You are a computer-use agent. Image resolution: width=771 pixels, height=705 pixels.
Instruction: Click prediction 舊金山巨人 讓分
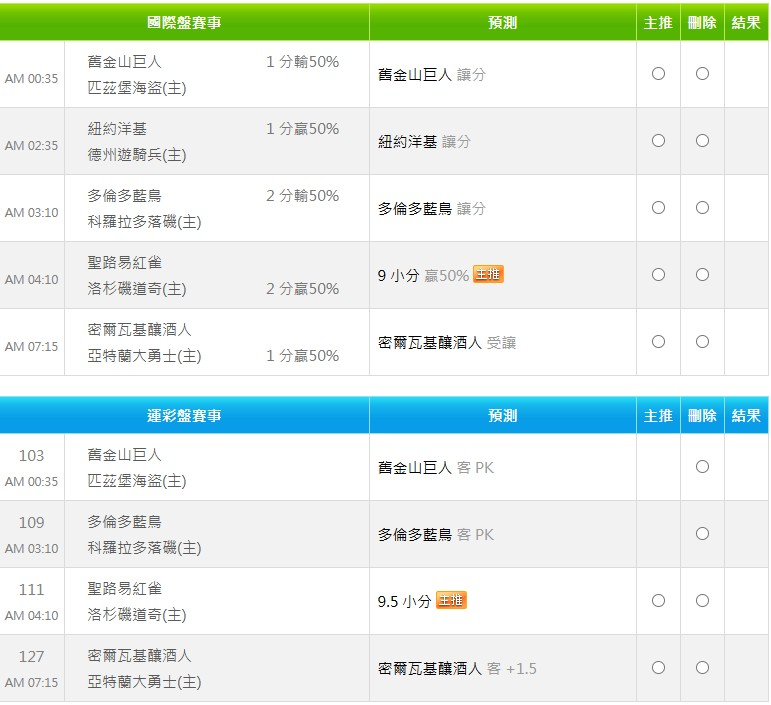(x=432, y=74)
